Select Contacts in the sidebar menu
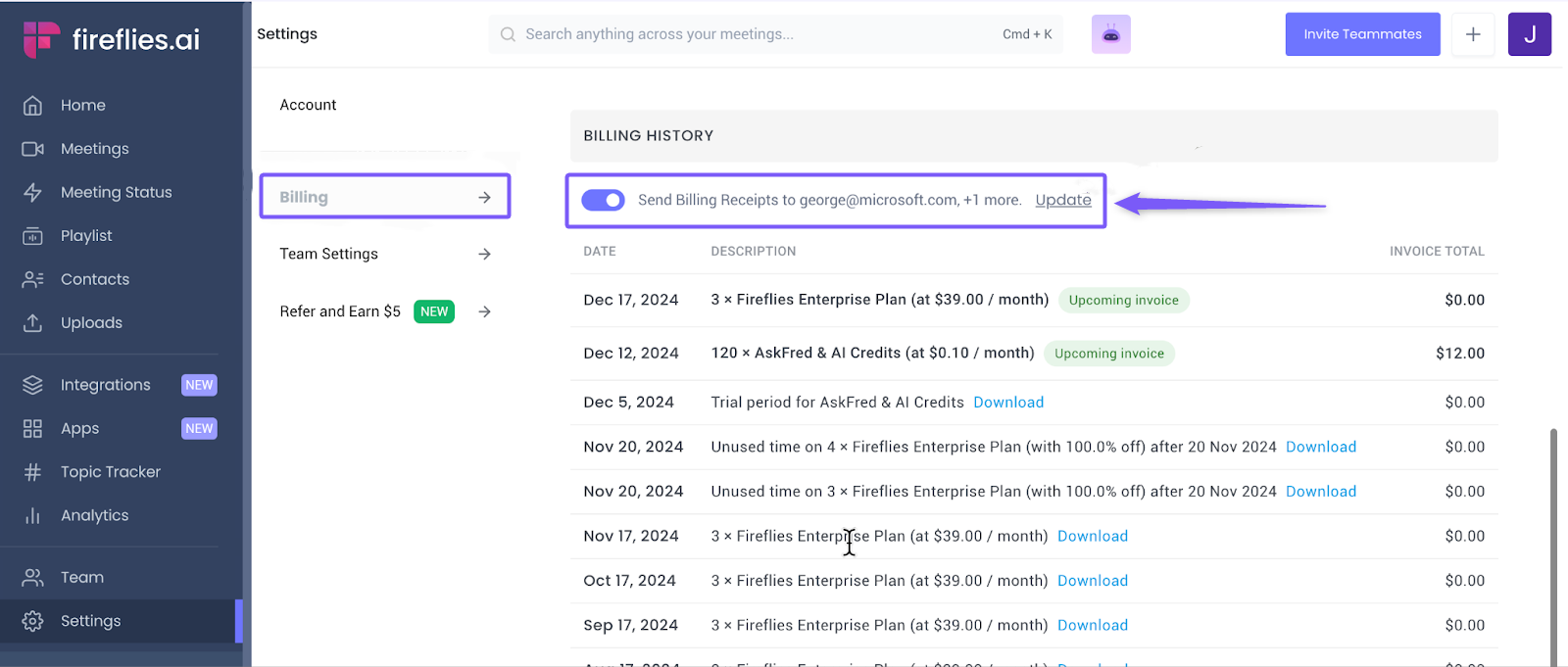The image size is (1568, 667). click(x=95, y=279)
